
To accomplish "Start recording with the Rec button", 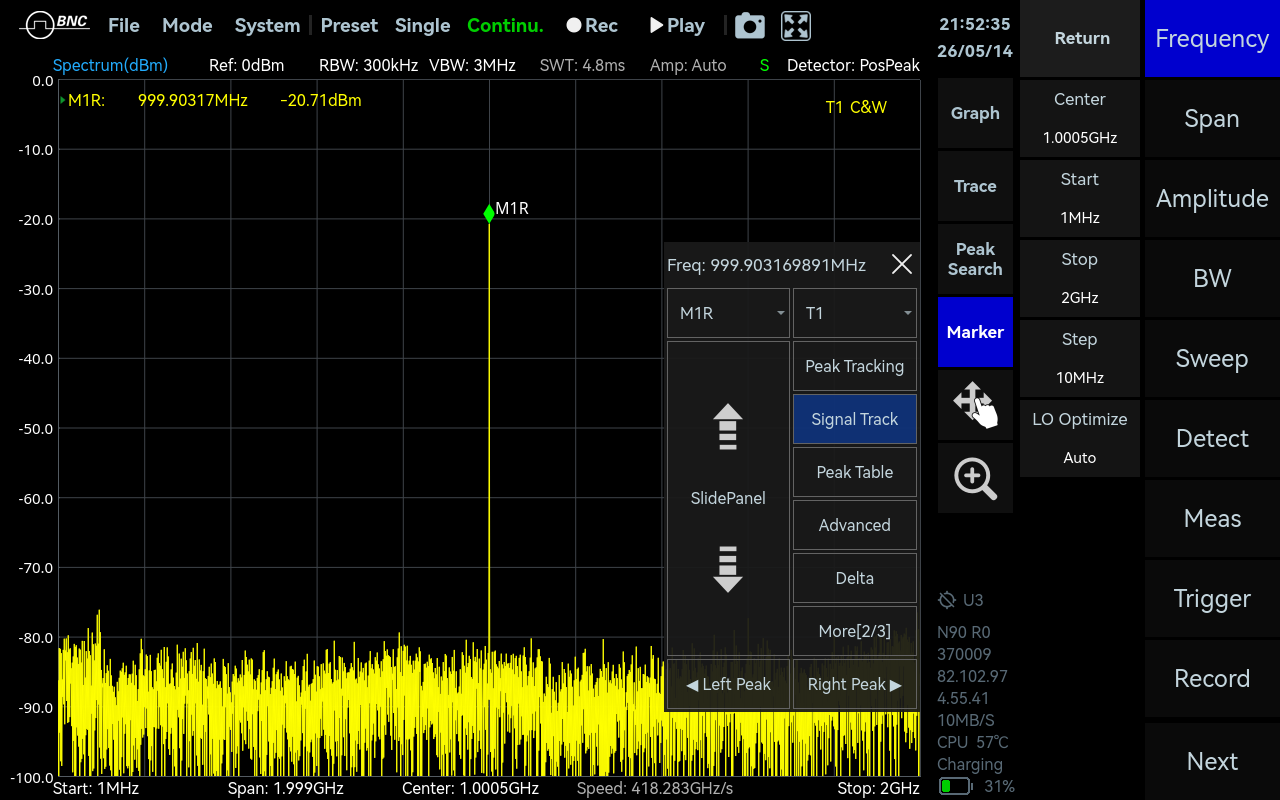I will click(592, 26).
